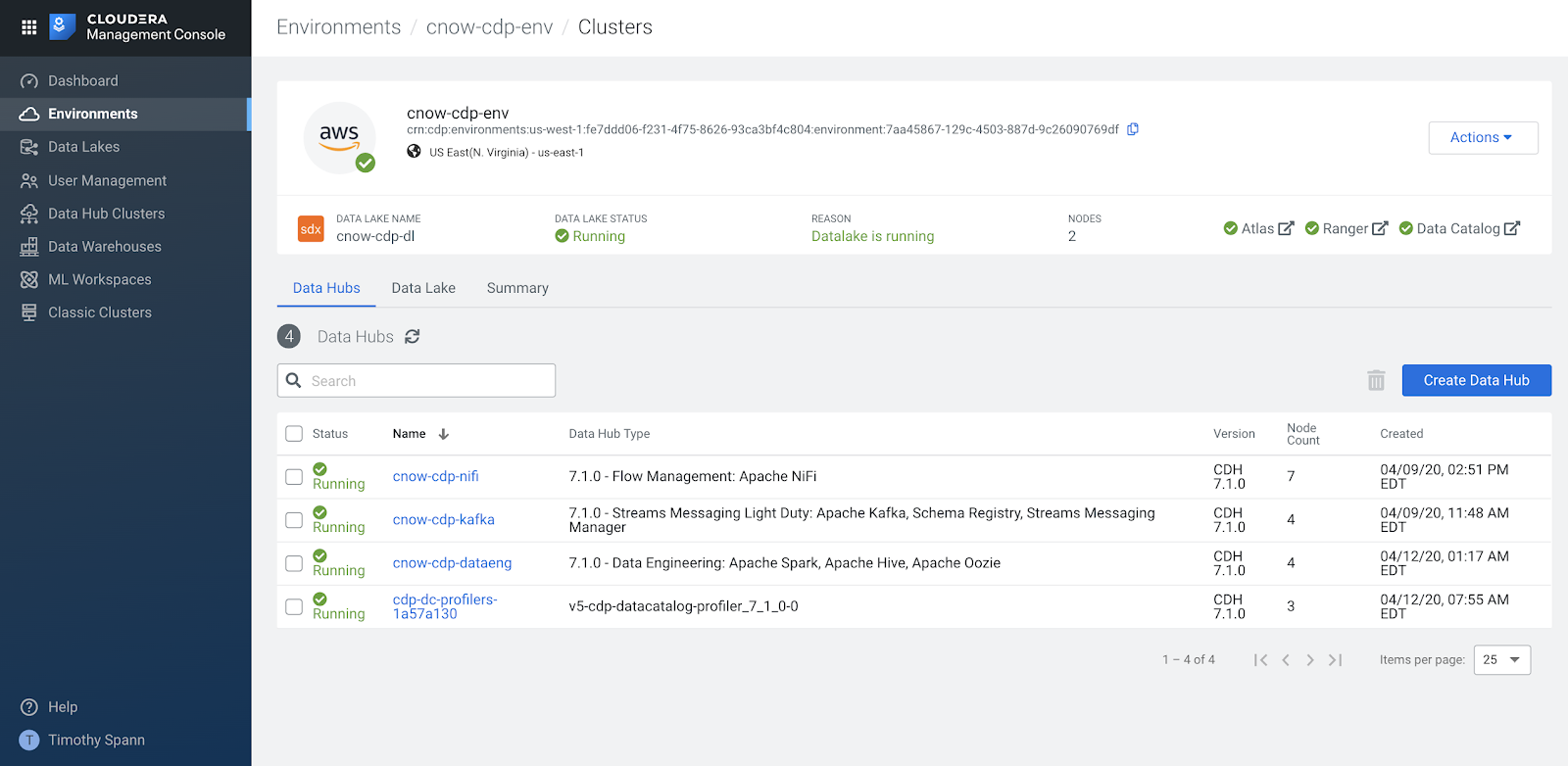Copy the environment CRN with copy icon
The height and width of the screenshot is (766, 1568).
tap(1133, 129)
